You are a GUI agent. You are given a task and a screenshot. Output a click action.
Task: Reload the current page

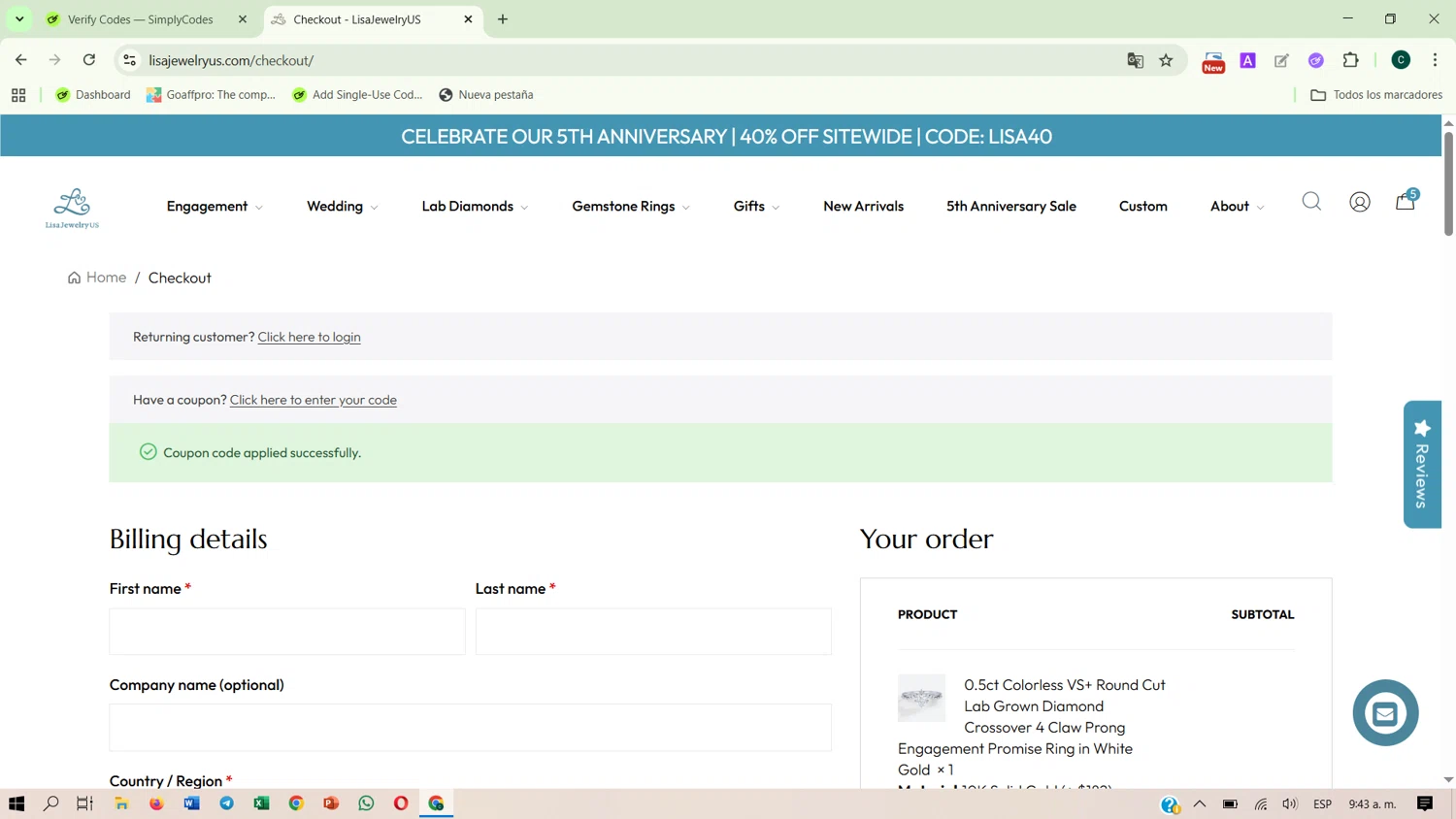coord(89,60)
